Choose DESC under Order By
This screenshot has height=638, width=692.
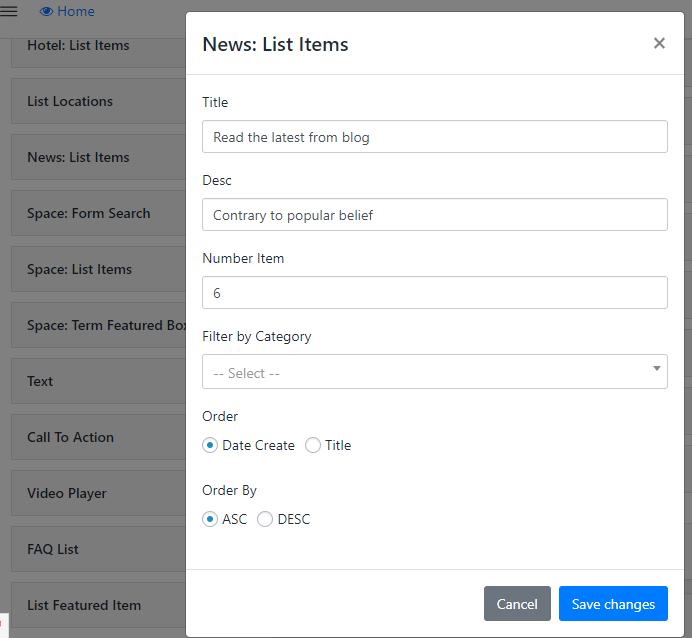pos(265,519)
